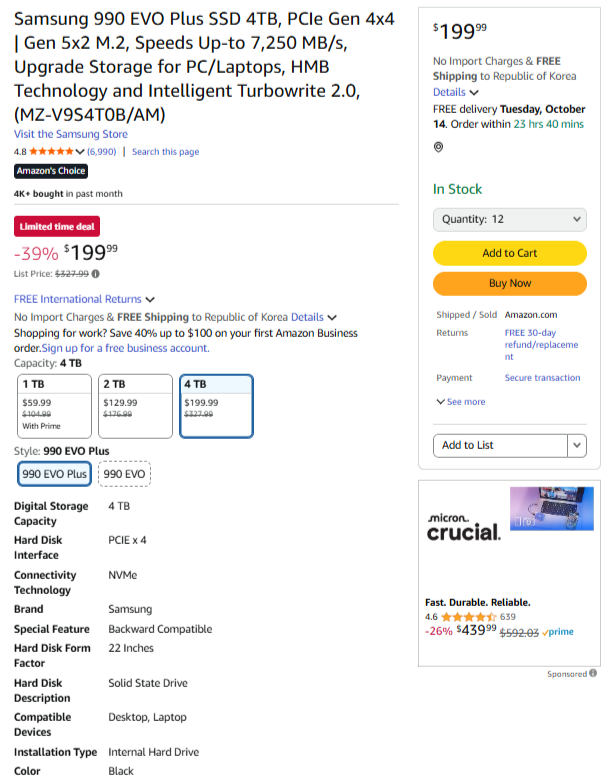This screenshot has height=781, width=606.
Task: Click the Crucial ad's star rating
Action: 468,617
